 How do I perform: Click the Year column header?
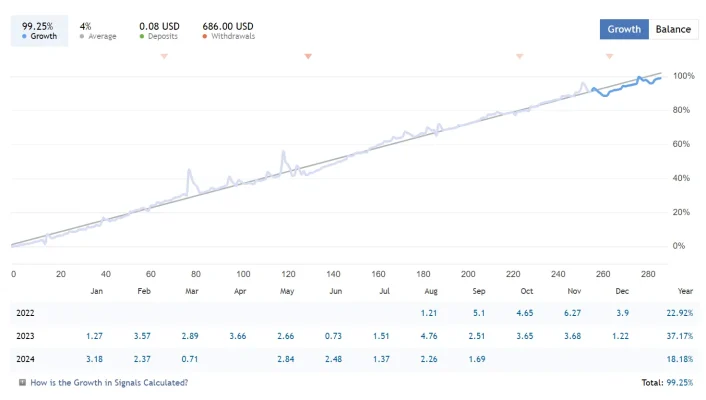(x=685, y=291)
